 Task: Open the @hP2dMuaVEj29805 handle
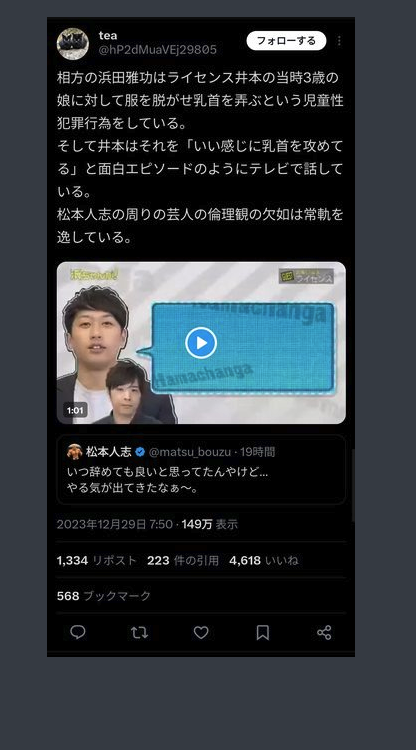[x=157, y=50]
